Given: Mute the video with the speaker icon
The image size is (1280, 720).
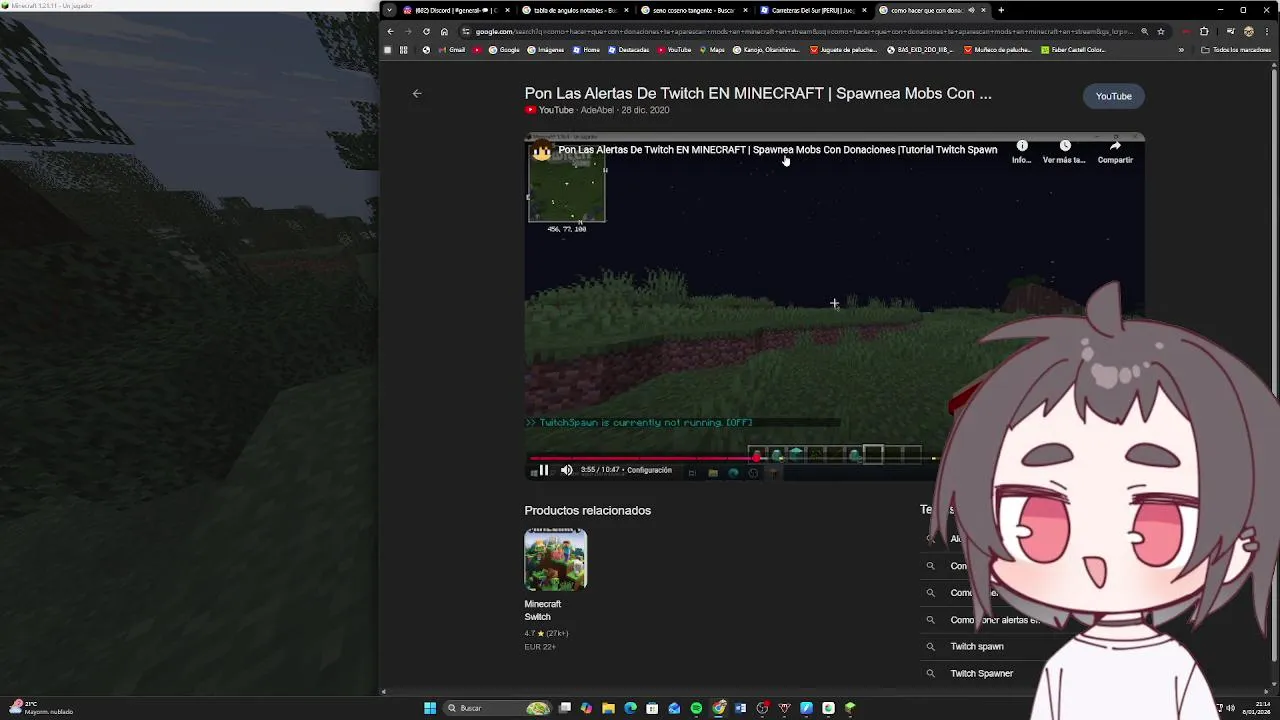Looking at the screenshot, I should pyautogui.click(x=567, y=470).
